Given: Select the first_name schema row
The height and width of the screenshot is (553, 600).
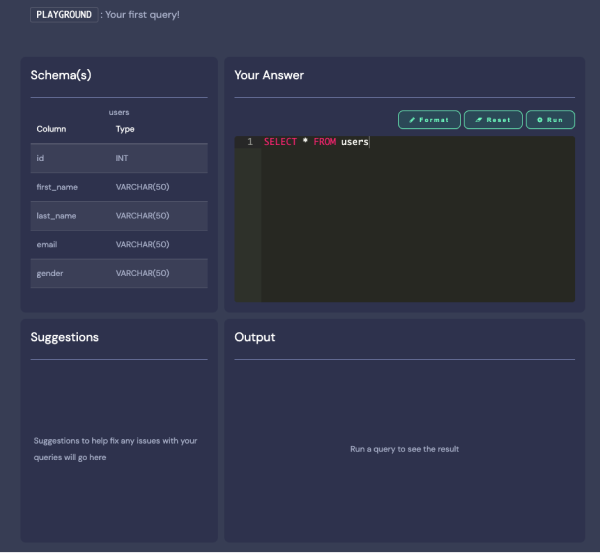Looking at the screenshot, I should click(119, 187).
